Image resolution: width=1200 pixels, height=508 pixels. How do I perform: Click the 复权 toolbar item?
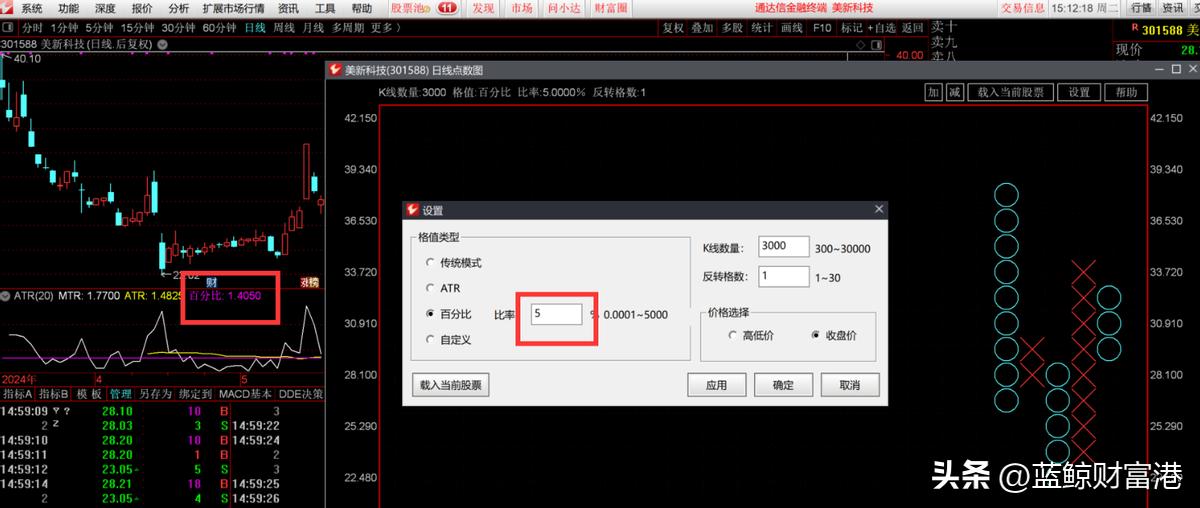tap(673, 27)
